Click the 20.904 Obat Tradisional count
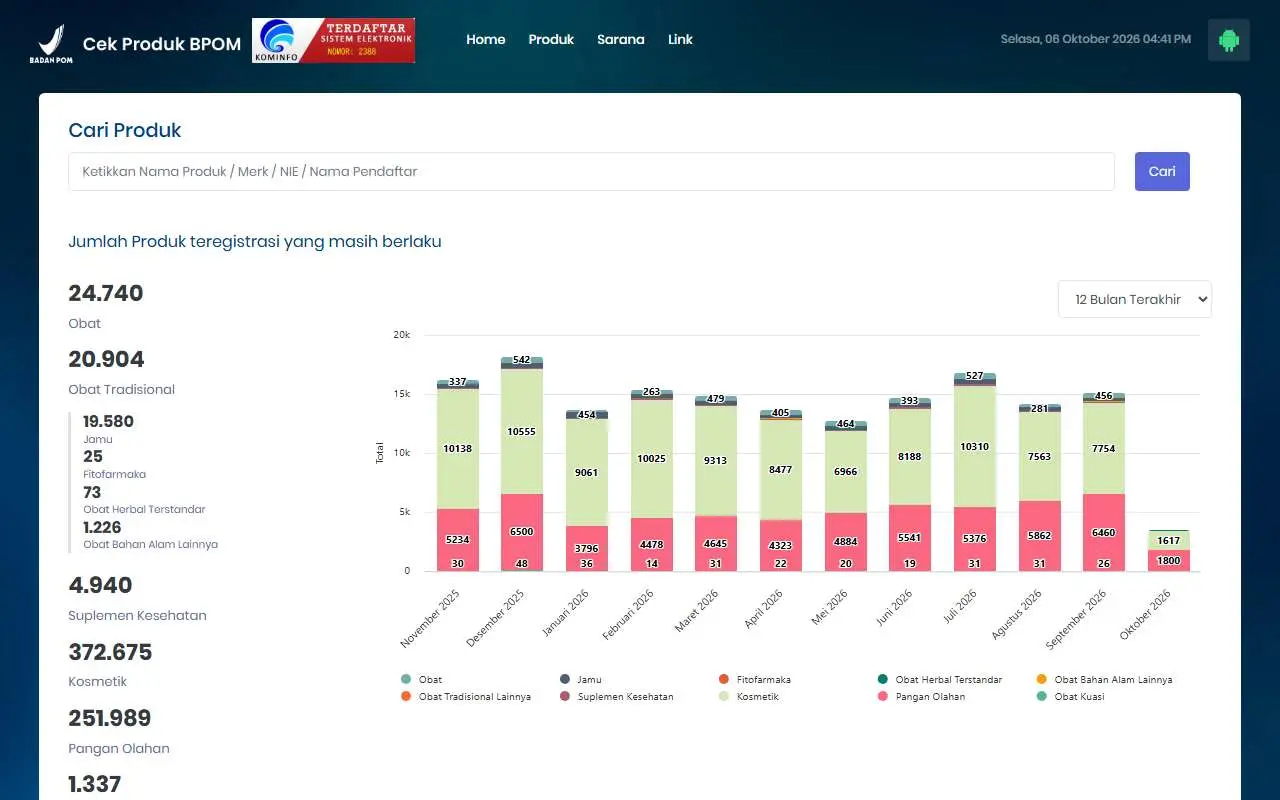1280x800 pixels. [106, 359]
